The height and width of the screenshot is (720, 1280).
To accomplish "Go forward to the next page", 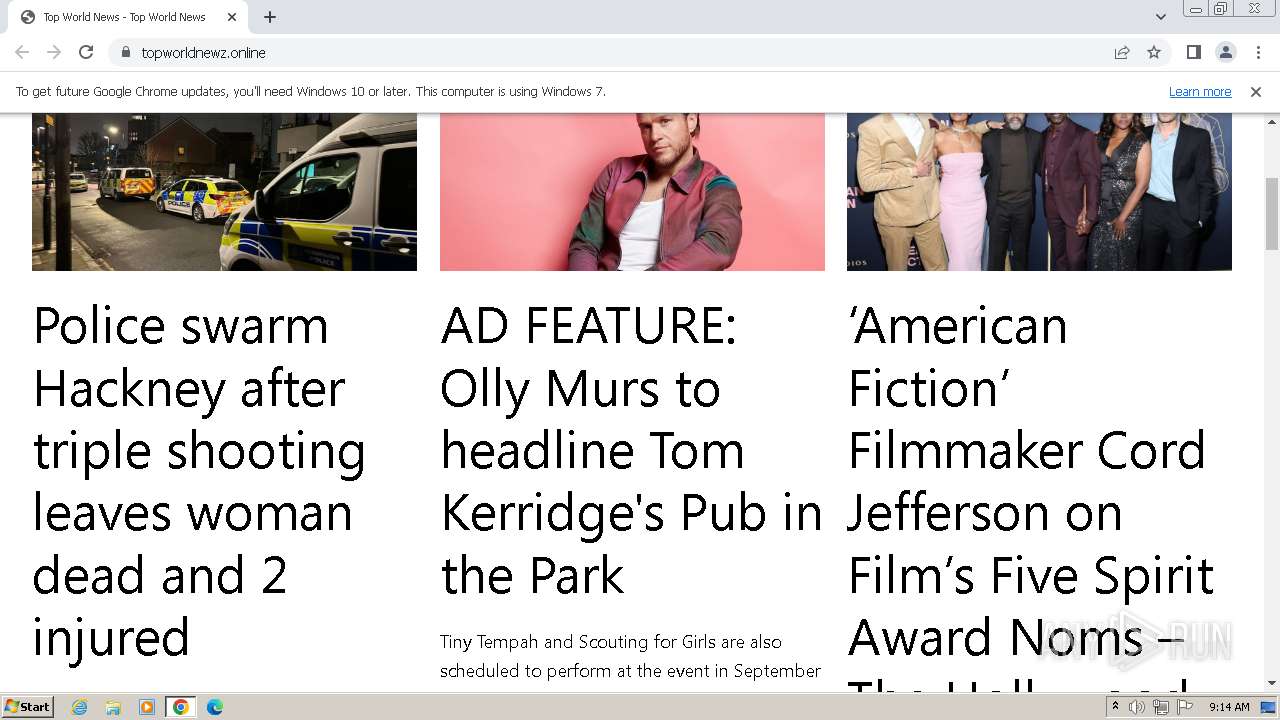I will tap(54, 52).
